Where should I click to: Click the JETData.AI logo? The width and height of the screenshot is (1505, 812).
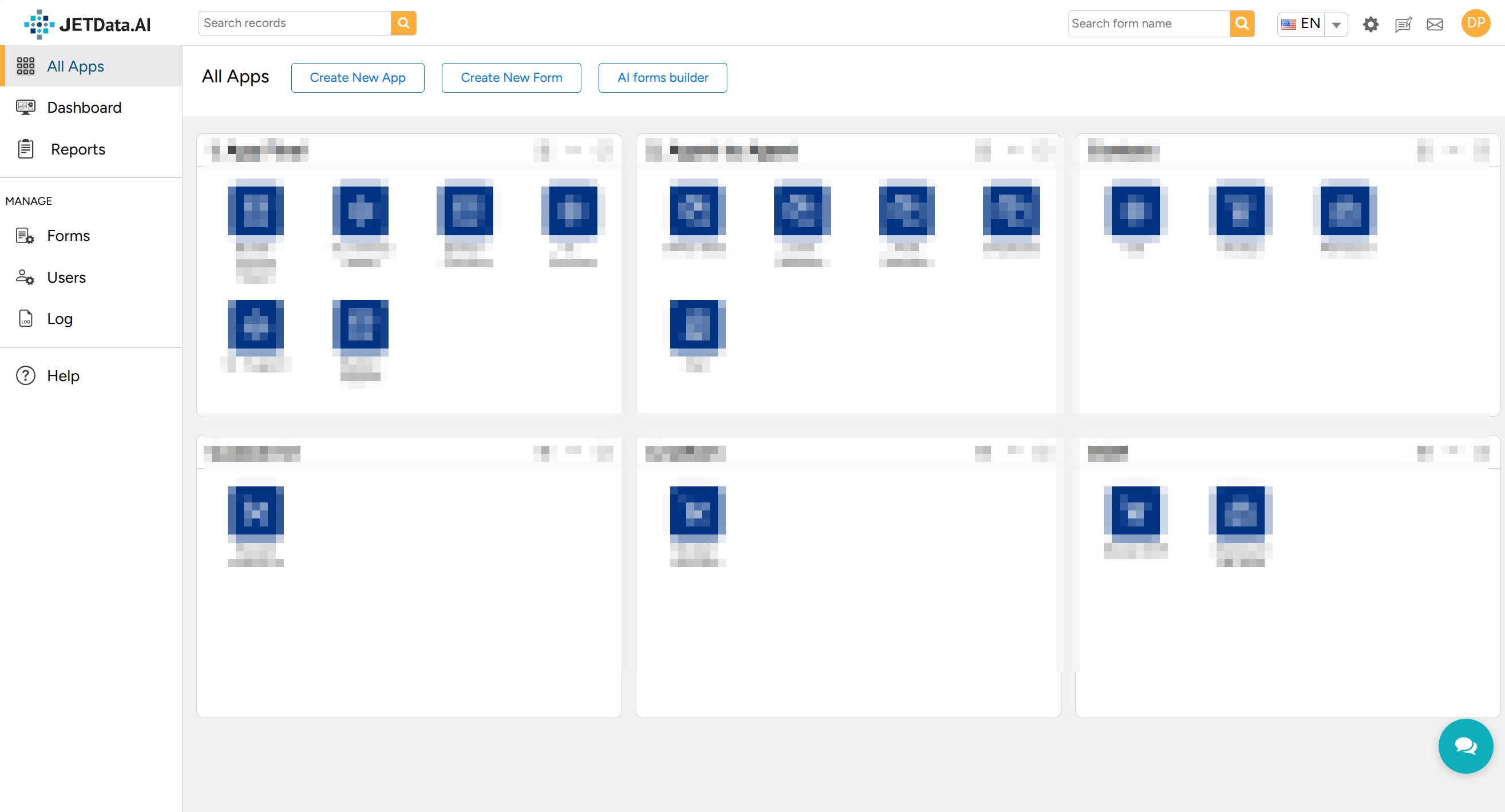pos(86,24)
